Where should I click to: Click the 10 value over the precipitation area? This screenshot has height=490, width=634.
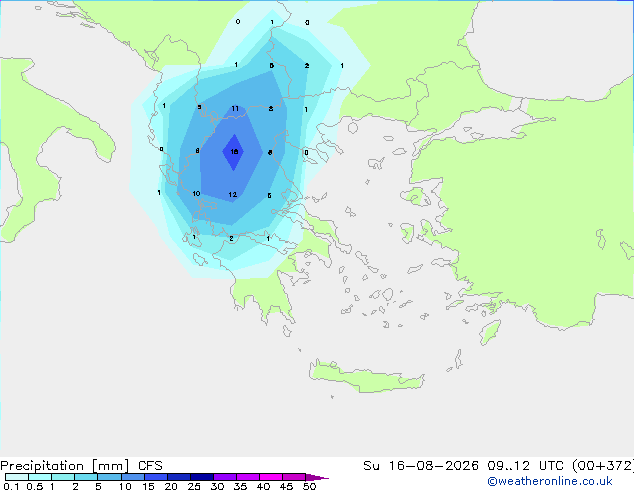(196, 194)
